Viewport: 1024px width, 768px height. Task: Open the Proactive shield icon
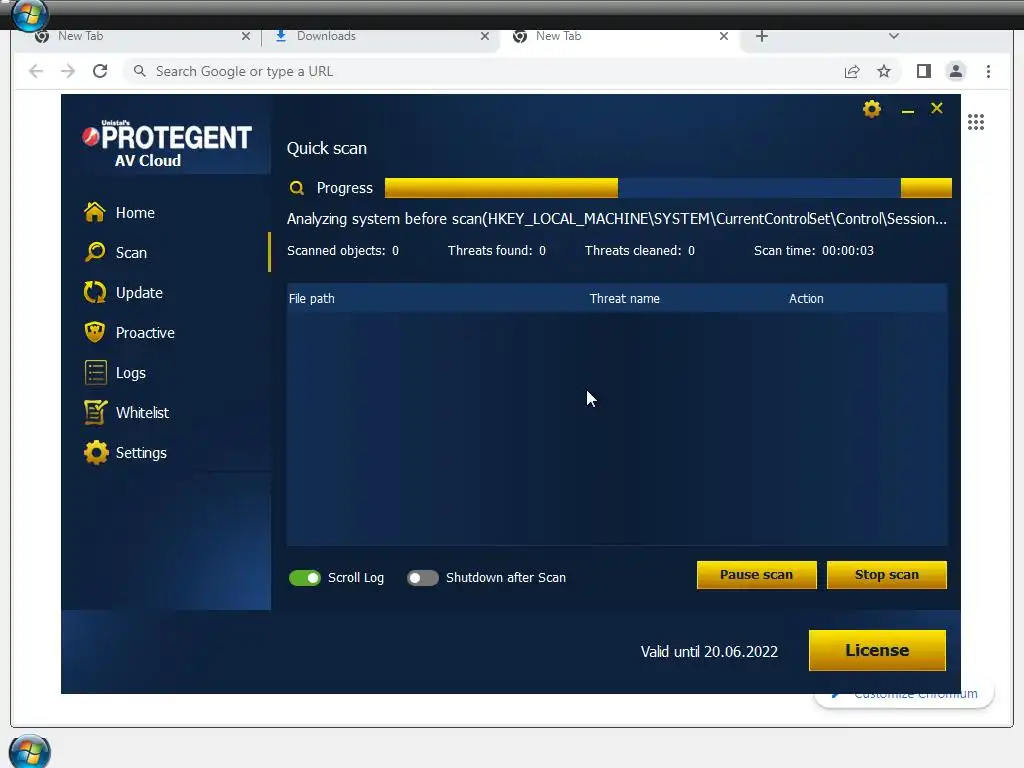pos(95,332)
